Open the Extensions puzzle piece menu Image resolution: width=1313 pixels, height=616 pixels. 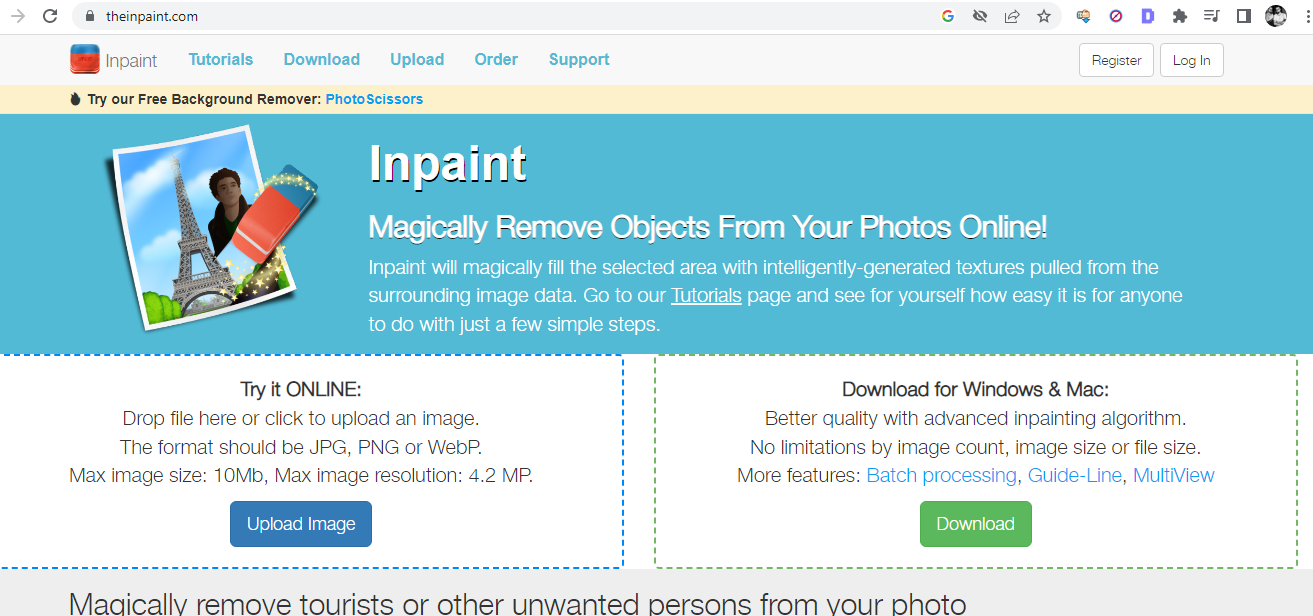point(1180,16)
